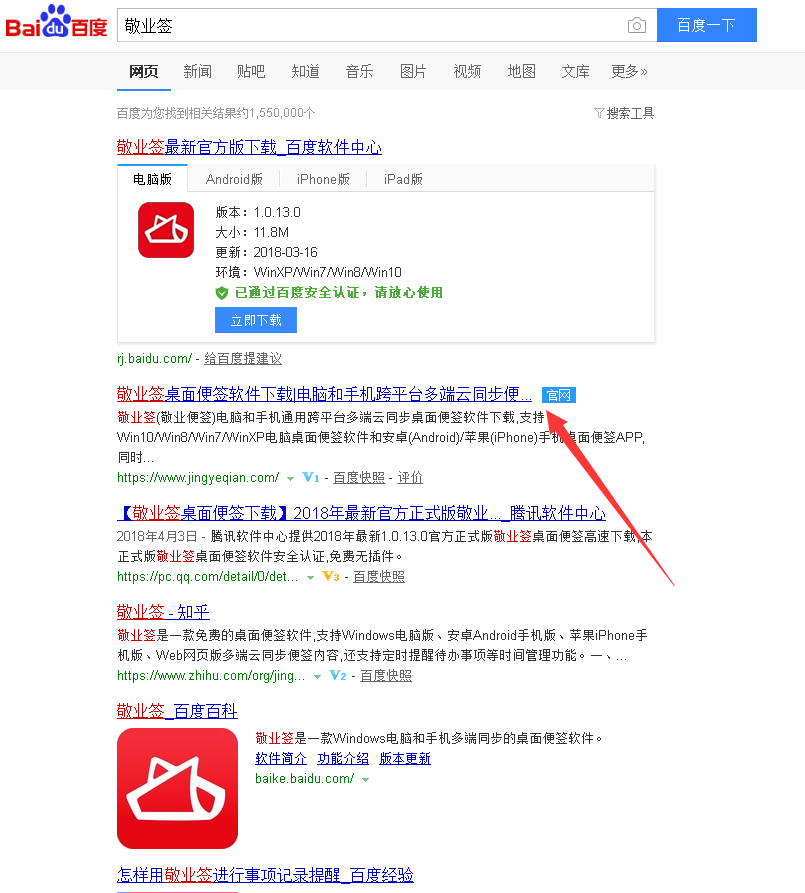The image size is (805, 893).
Task: Open 搜索工具 search tools
Action: point(630,113)
